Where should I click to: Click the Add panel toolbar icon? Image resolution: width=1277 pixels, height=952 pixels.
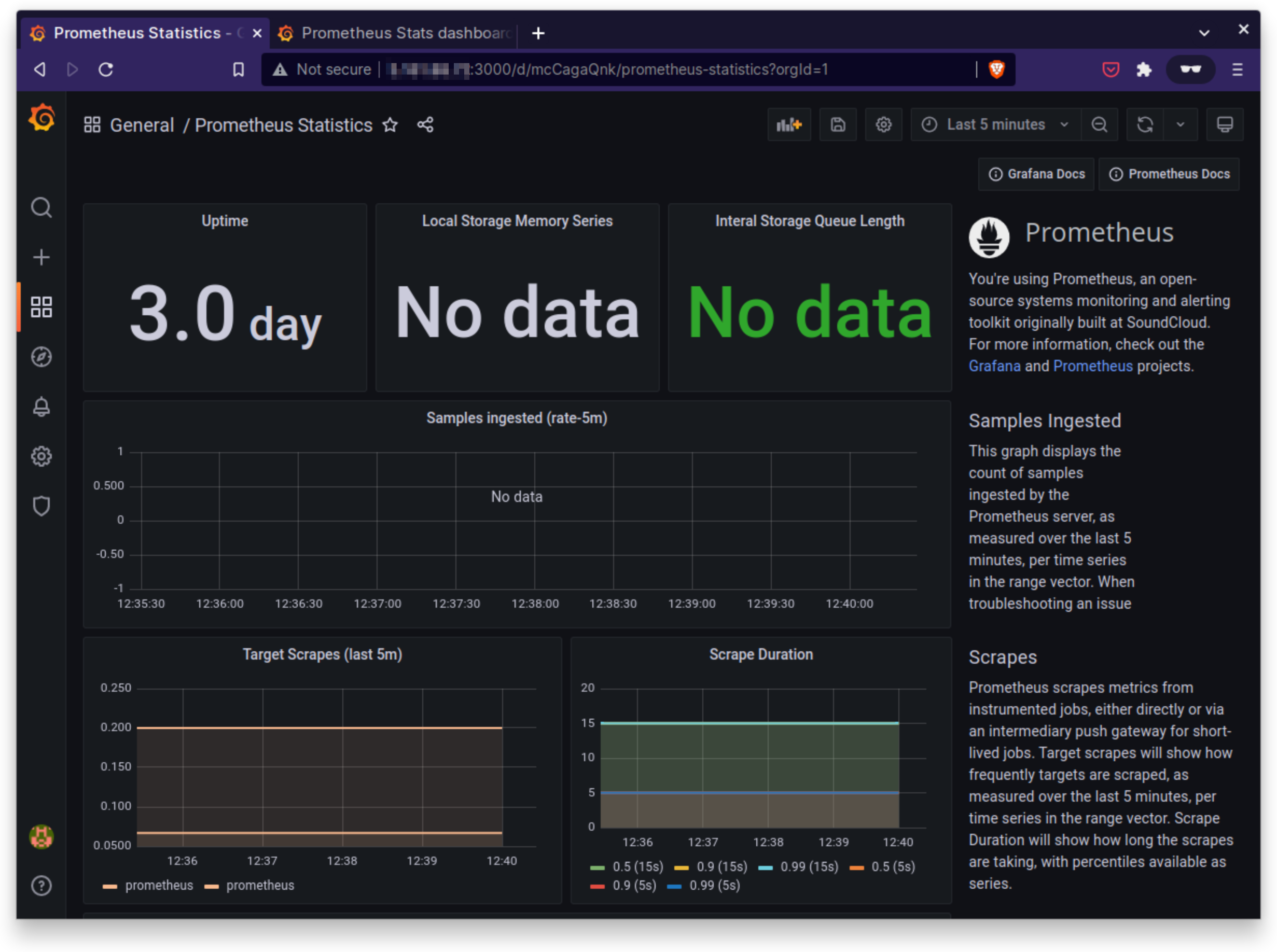pyautogui.click(x=789, y=124)
